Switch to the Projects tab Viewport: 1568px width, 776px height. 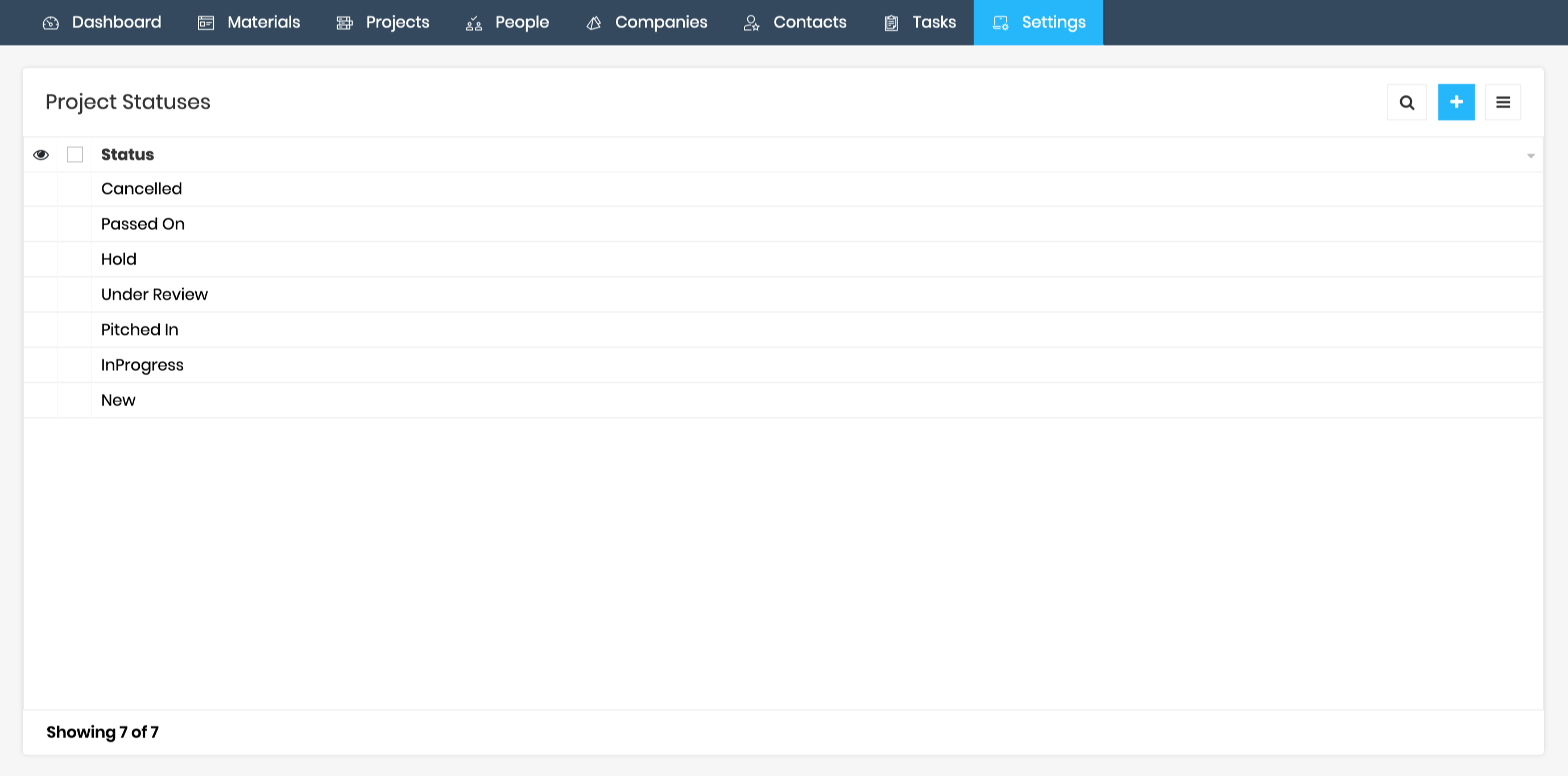[x=383, y=23]
